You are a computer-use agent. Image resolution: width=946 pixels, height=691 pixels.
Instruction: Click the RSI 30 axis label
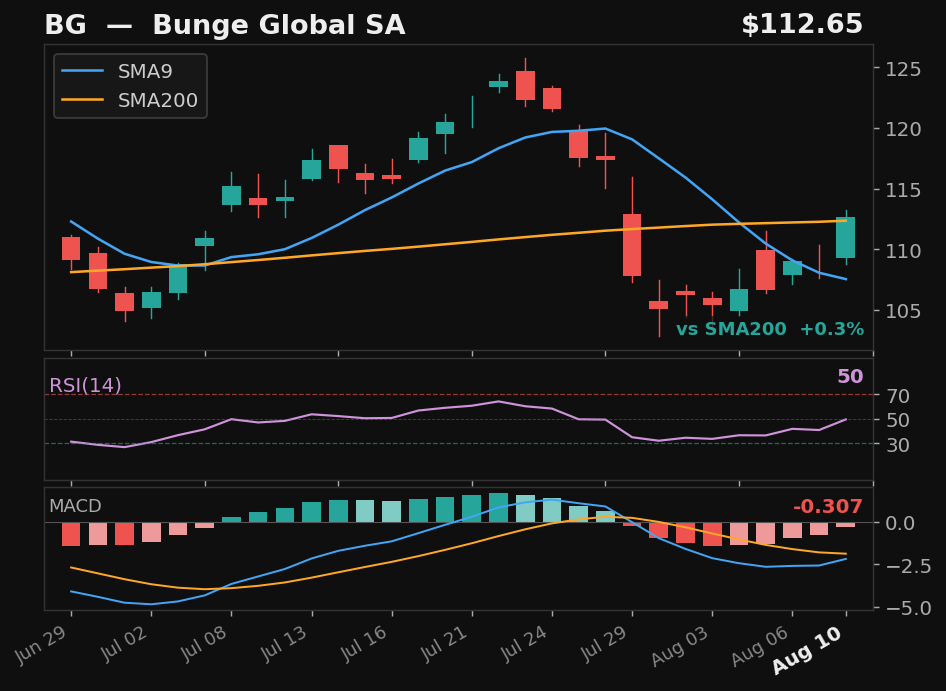898,445
